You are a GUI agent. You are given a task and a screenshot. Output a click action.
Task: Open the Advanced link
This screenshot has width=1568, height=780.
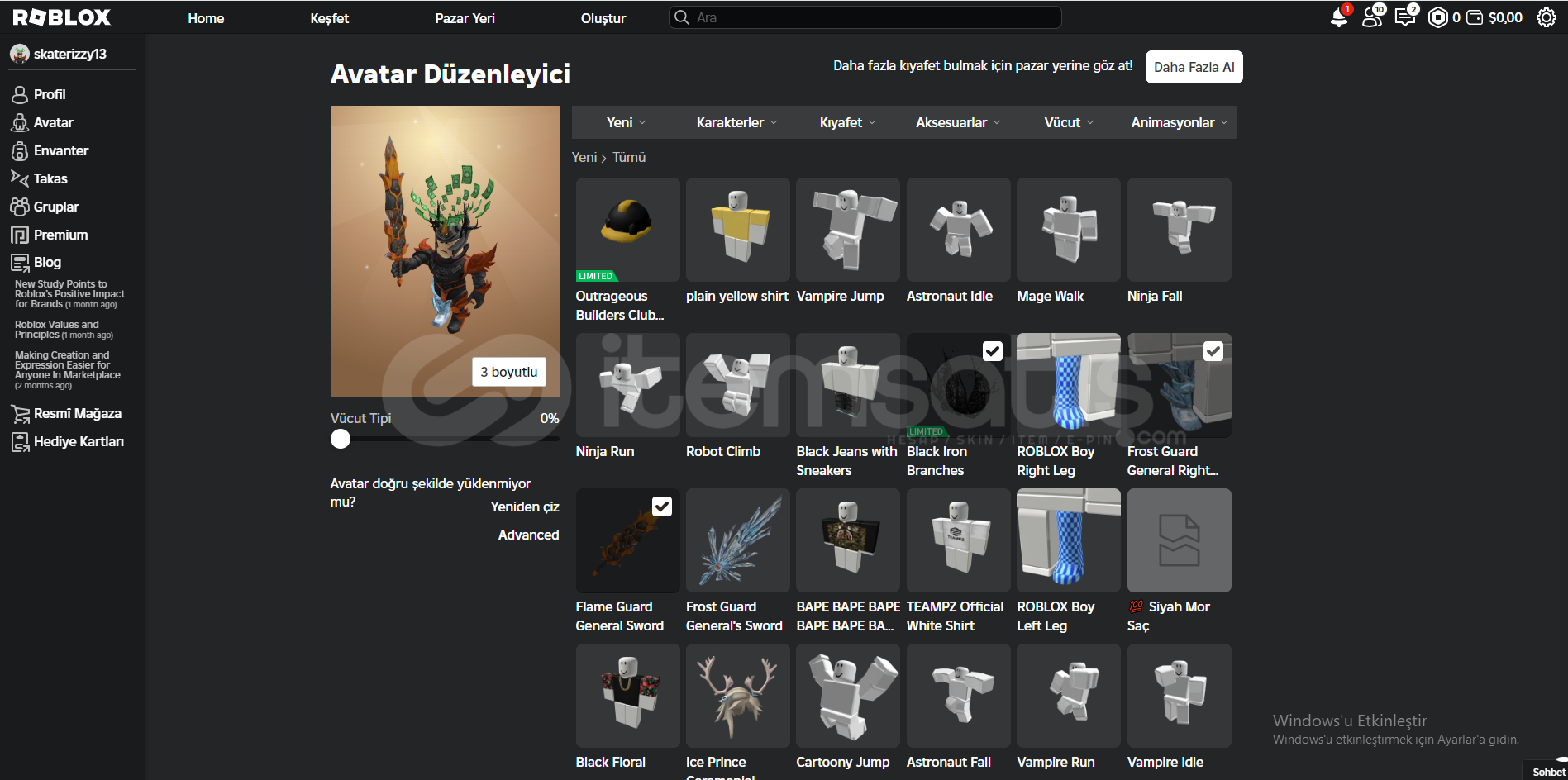coord(529,535)
